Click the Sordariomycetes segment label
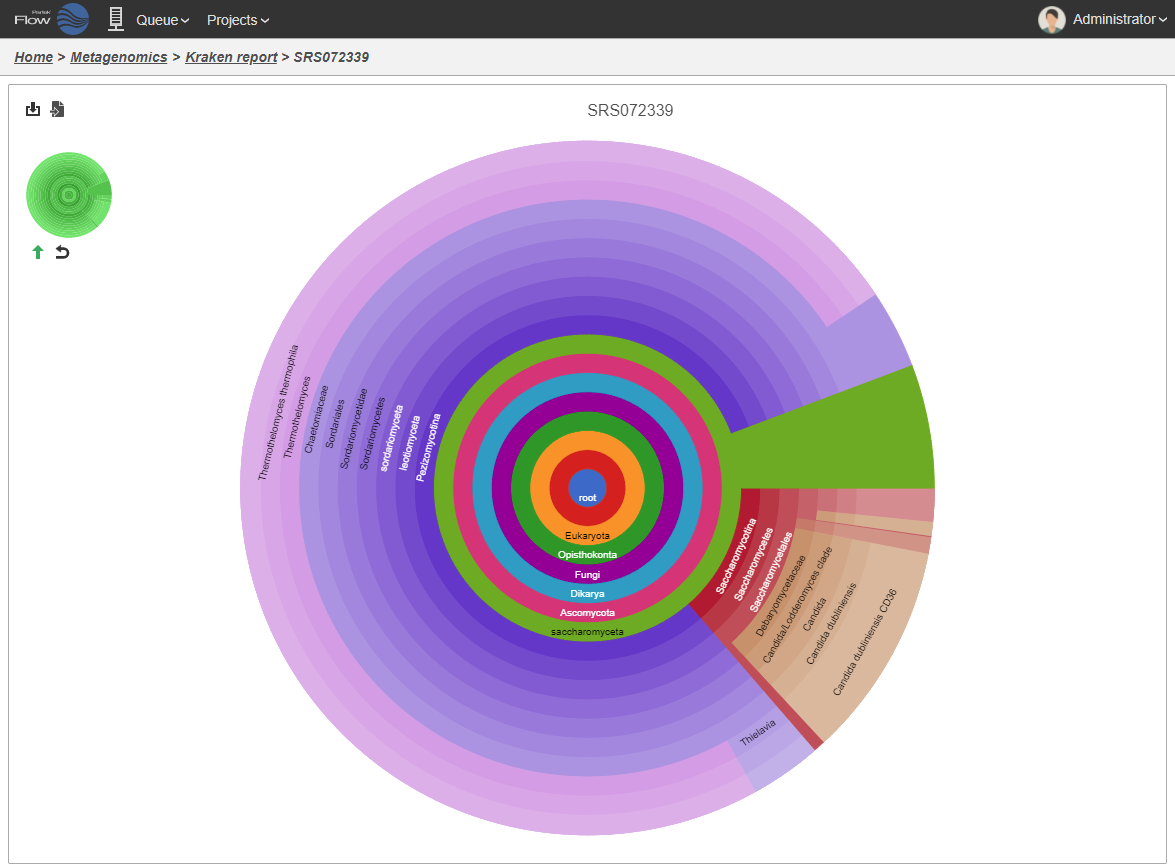Screen dimensions: 1175x864 372,433
